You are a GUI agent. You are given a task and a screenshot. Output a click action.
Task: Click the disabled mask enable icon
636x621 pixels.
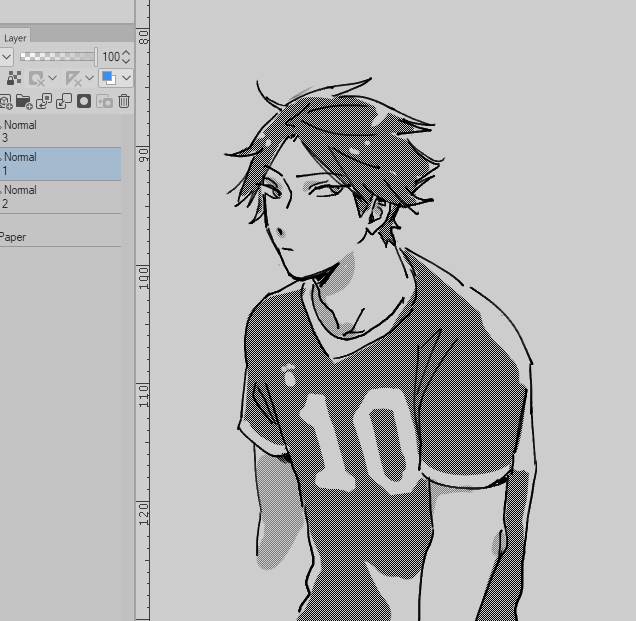pyautogui.click(x=37, y=78)
